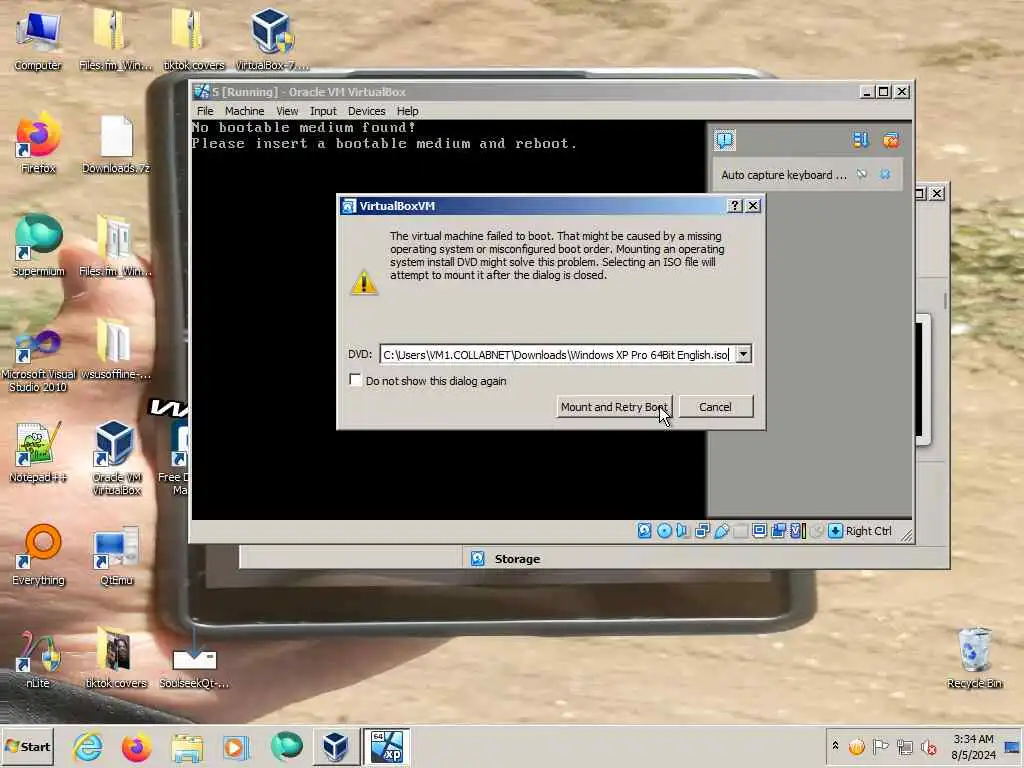The height and width of the screenshot is (768, 1024).
Task: Open the Help menu
Action: (x=408, y=111)
